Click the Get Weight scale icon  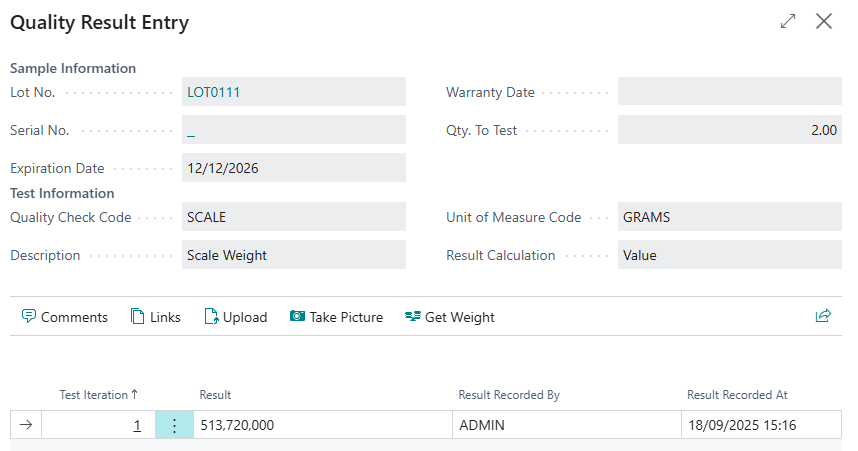[413, 317]
